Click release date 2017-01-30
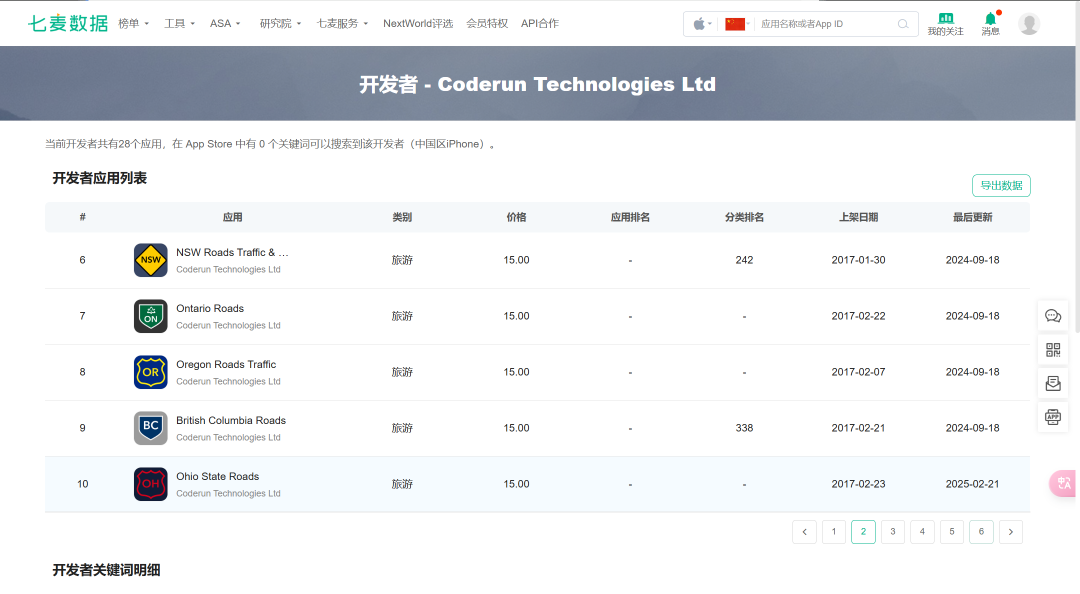 pos(858,260)
